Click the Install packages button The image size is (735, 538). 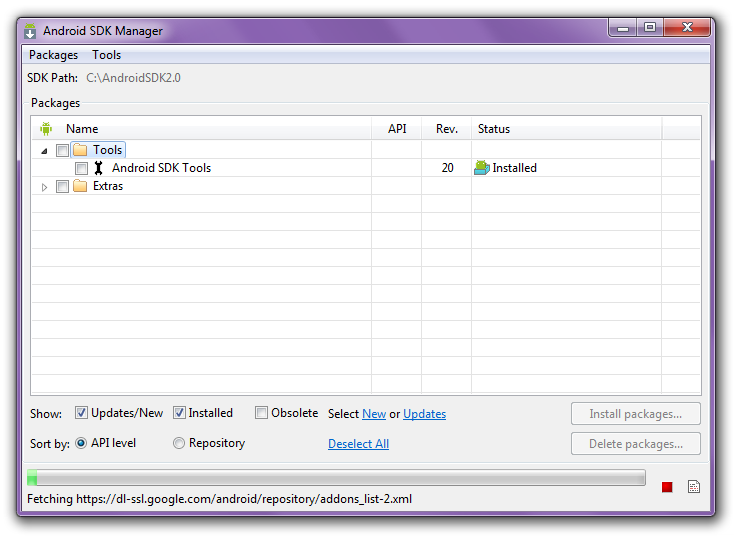(636, 414)
